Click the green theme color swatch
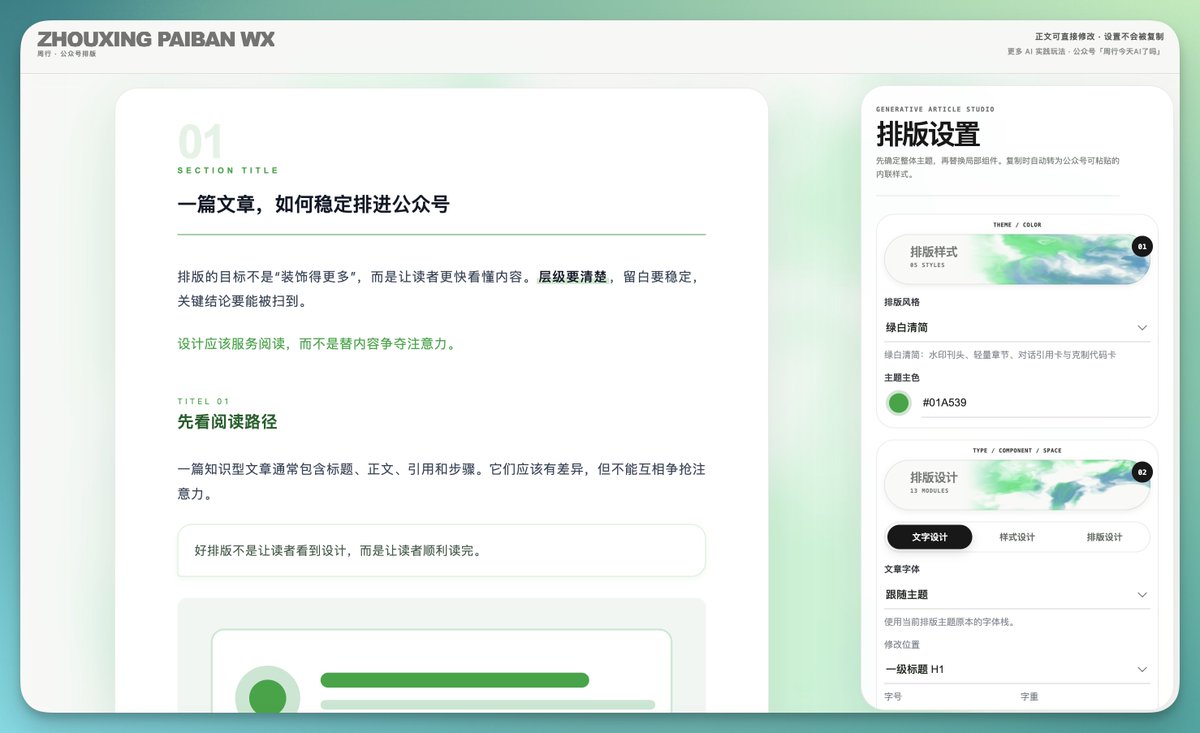This screenshot has width=1200, height=733. (x=899, y=403)
